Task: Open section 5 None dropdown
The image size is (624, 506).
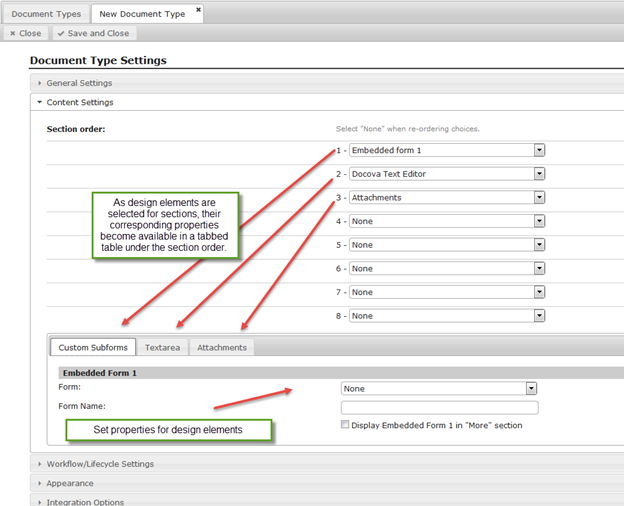Action: tap(447, 245)
